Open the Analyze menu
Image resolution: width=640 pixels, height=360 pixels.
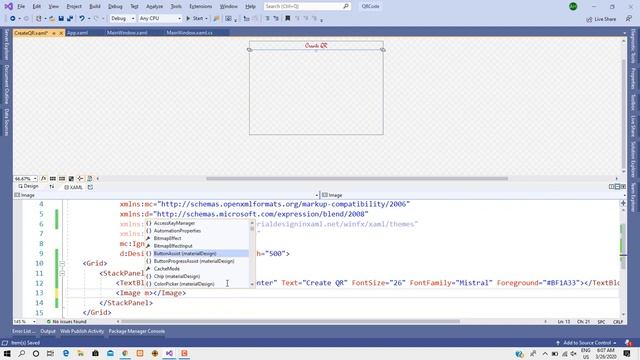pyautogui.click(x=154, y=7)
